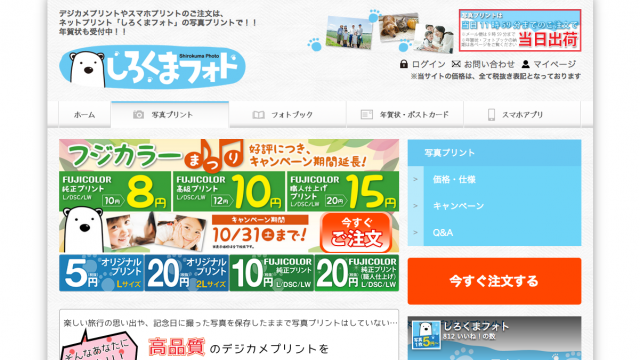Click the 写真プリント sidebar heading
Screen dimensions: 640x360
pyautogui.click(x=494, y=153)
